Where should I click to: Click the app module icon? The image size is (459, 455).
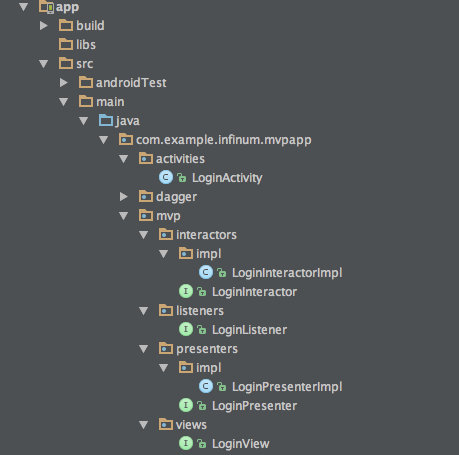pyautogui.click(x=46, y=7)
